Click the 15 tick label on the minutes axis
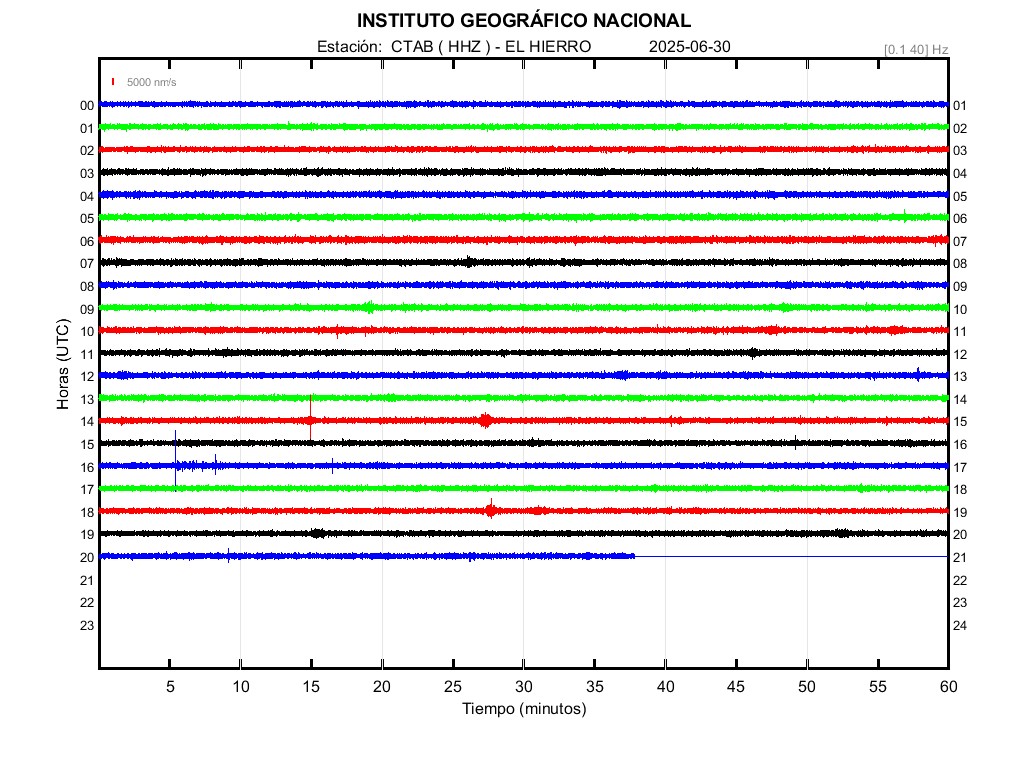The width and height of the screenshot is (1024, 768). point(312,687)
